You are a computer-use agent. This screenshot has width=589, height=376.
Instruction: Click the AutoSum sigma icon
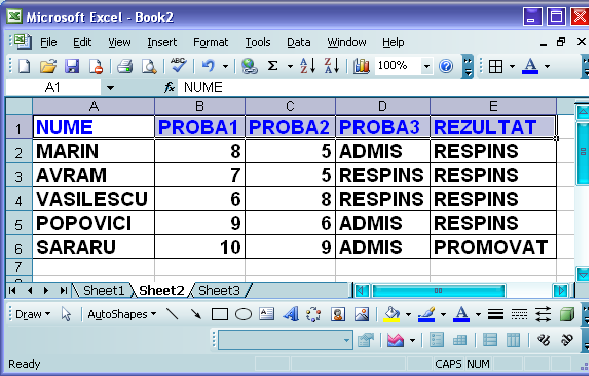pyautogui.click(x=272, y=66)
